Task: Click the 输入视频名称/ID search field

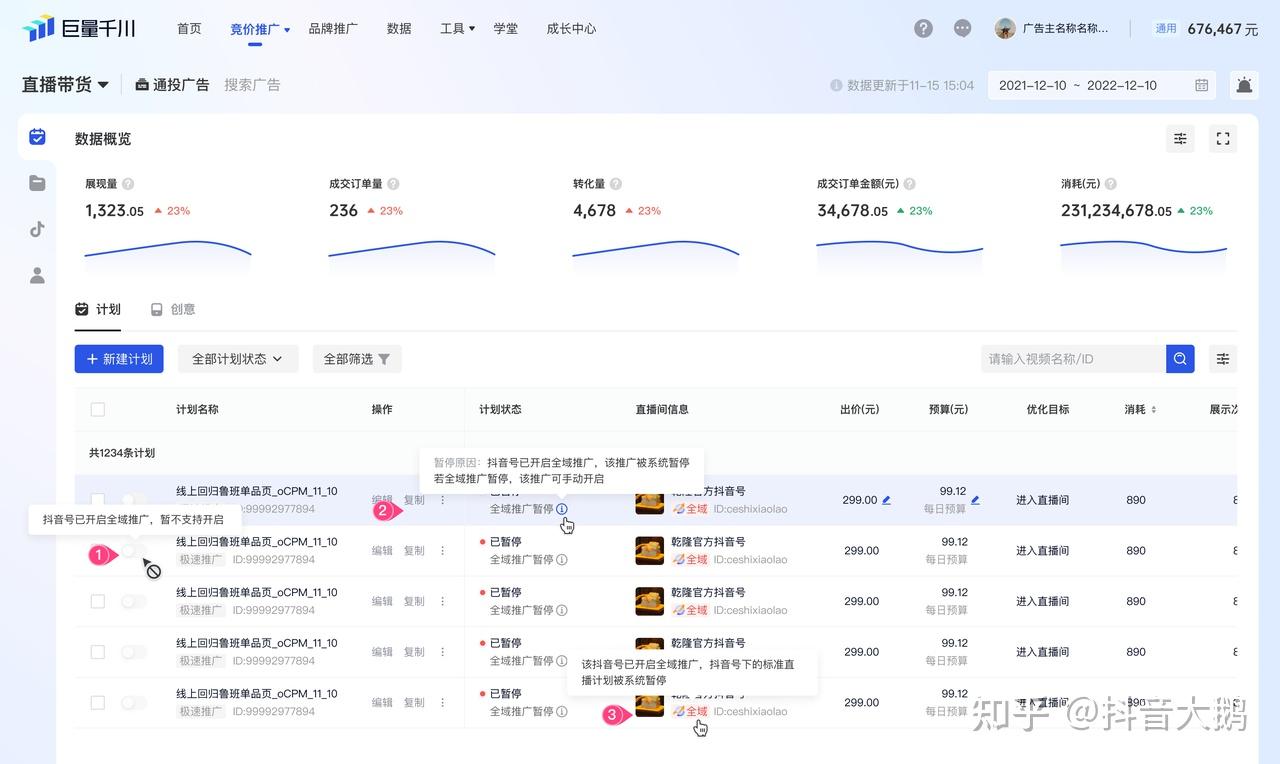Action: [x=1073, y=359]
